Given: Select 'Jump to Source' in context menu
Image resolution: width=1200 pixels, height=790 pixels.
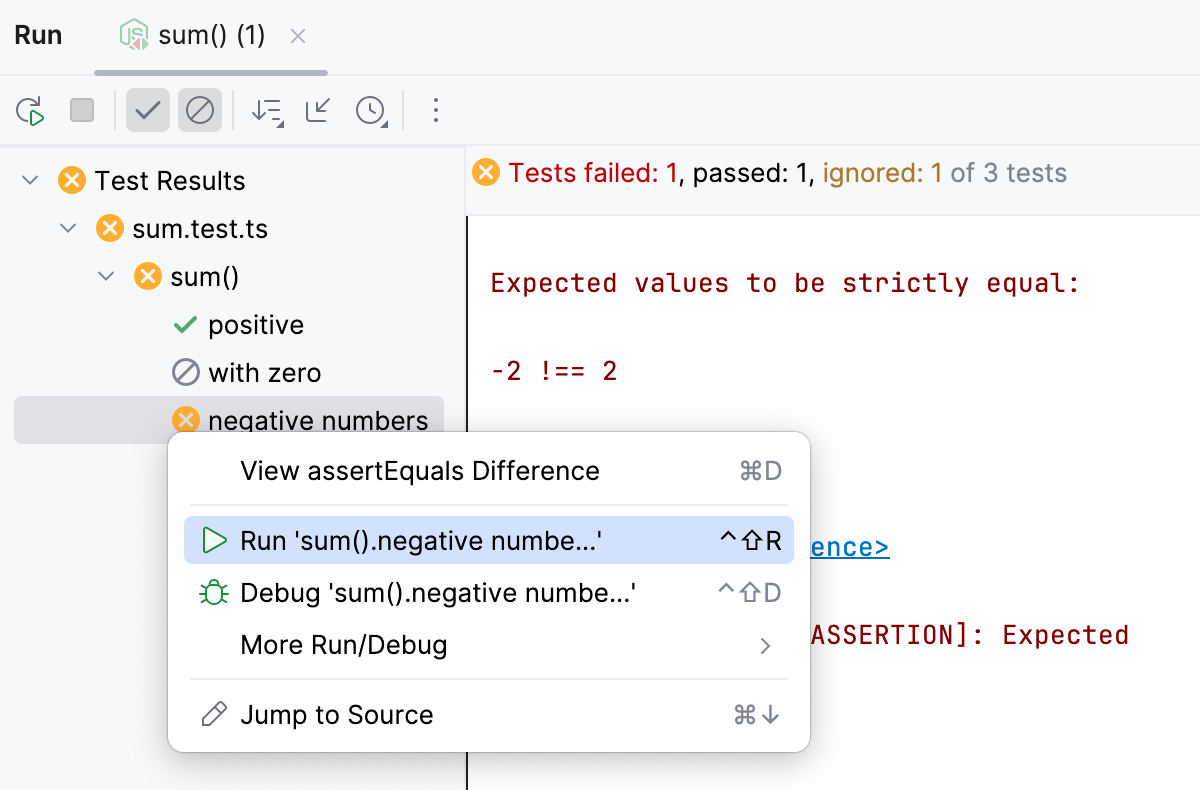Looking at the screenshot, I should pos(336,714).
